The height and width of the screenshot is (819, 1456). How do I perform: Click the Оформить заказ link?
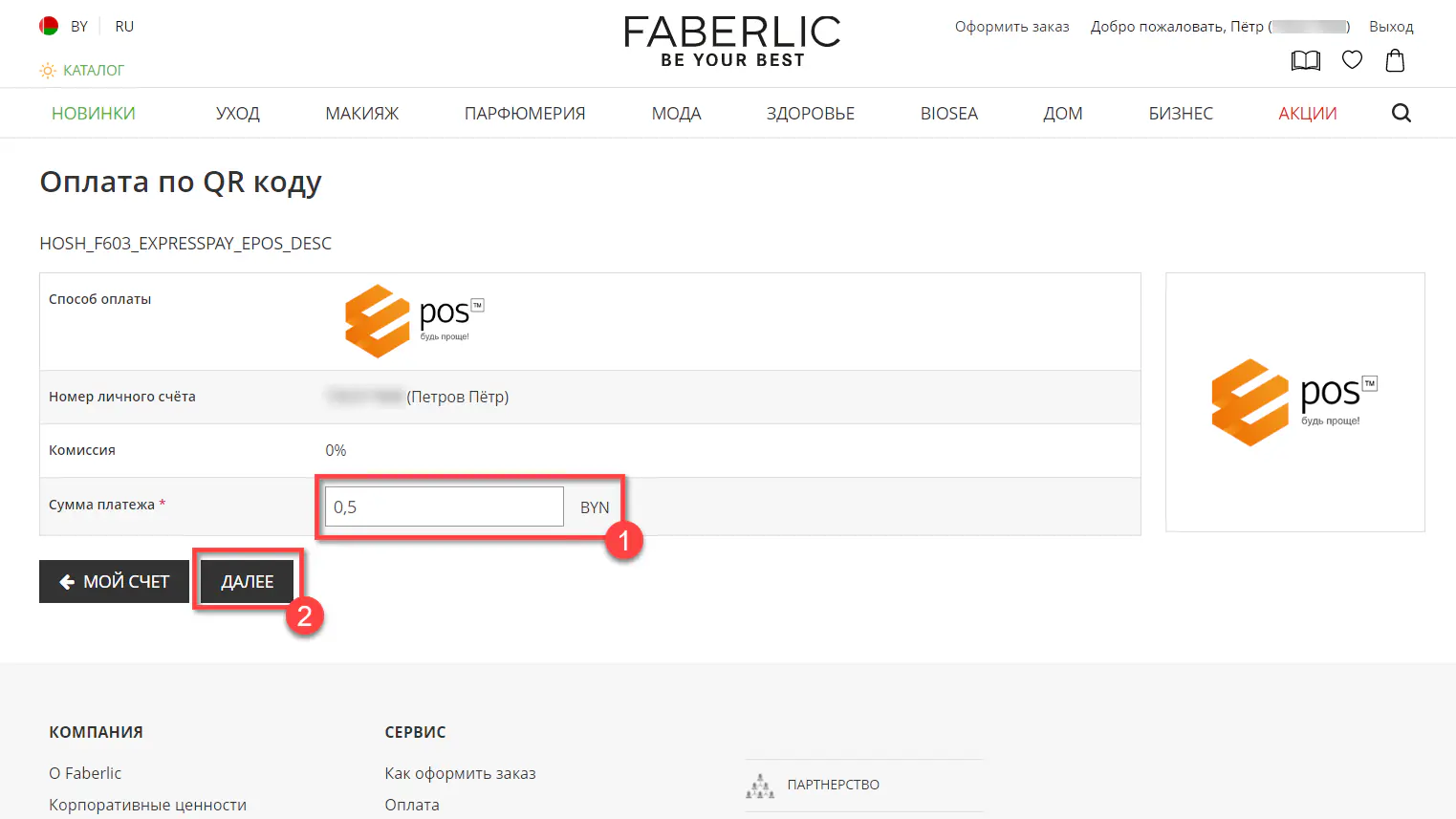pyautogui.click(x=1011, y=27)
